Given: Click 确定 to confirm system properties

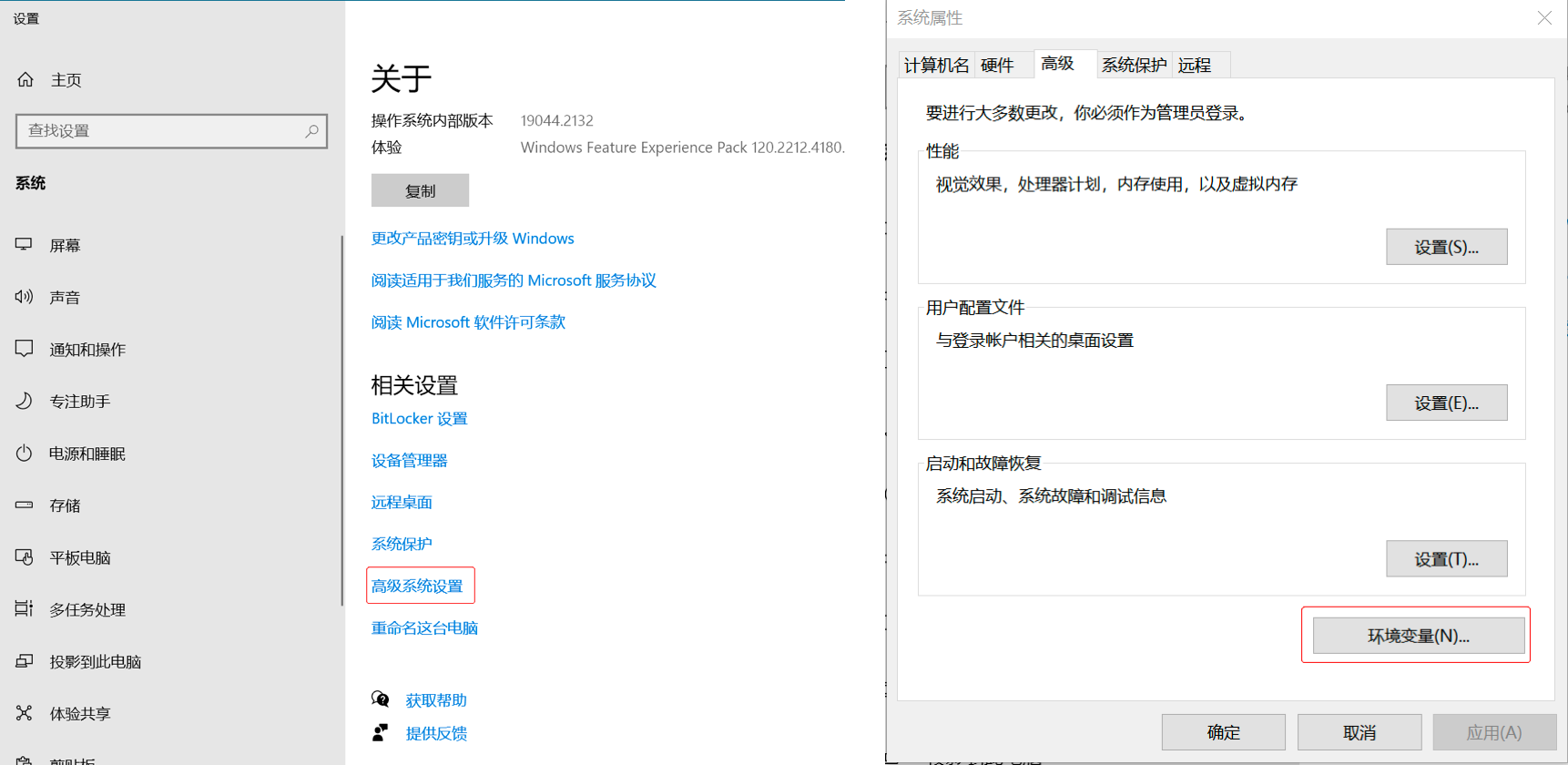Looking at the screenshot, I should pos(1223,732).
